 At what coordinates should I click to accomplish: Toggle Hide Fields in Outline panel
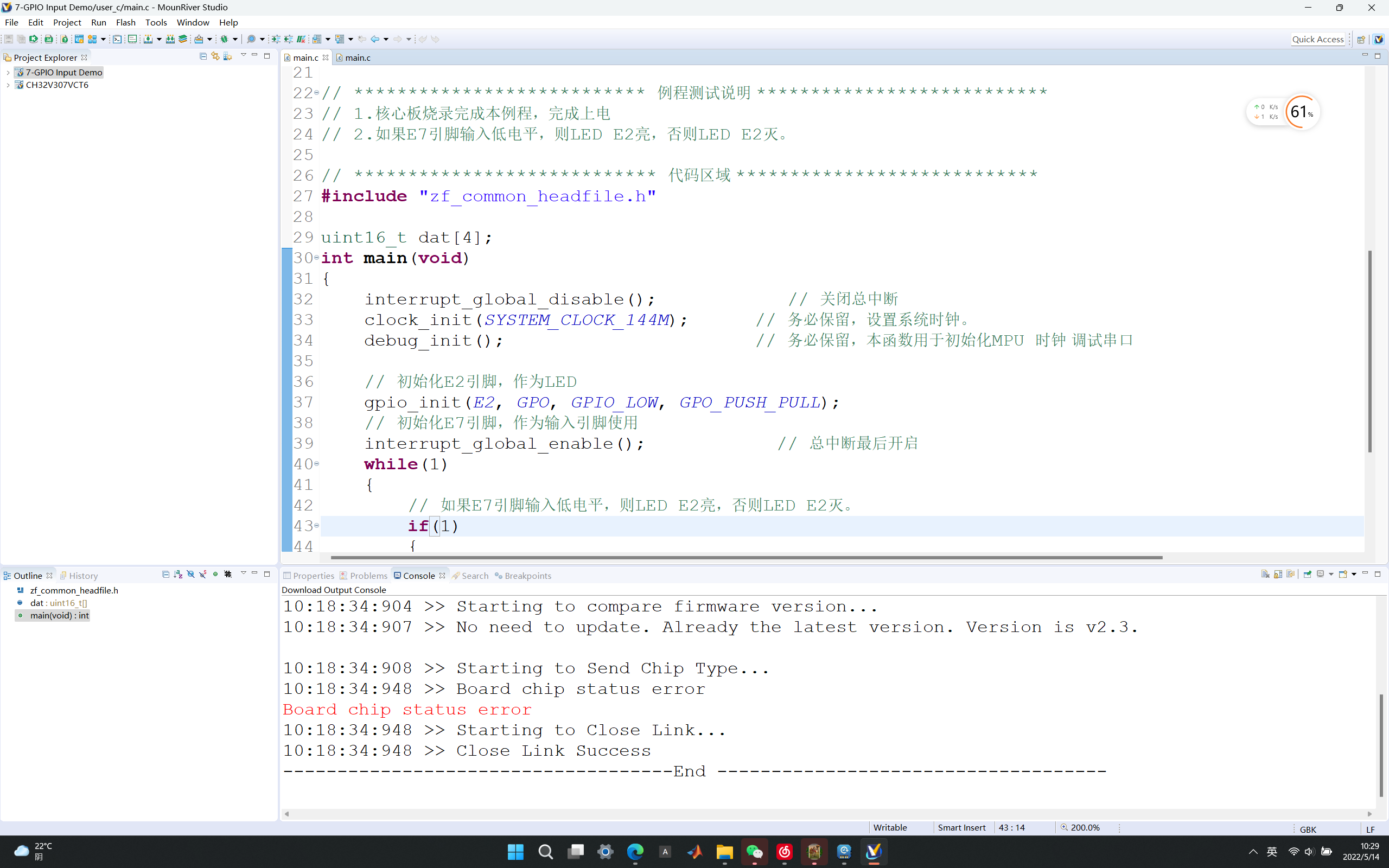[x=190, y=574]
